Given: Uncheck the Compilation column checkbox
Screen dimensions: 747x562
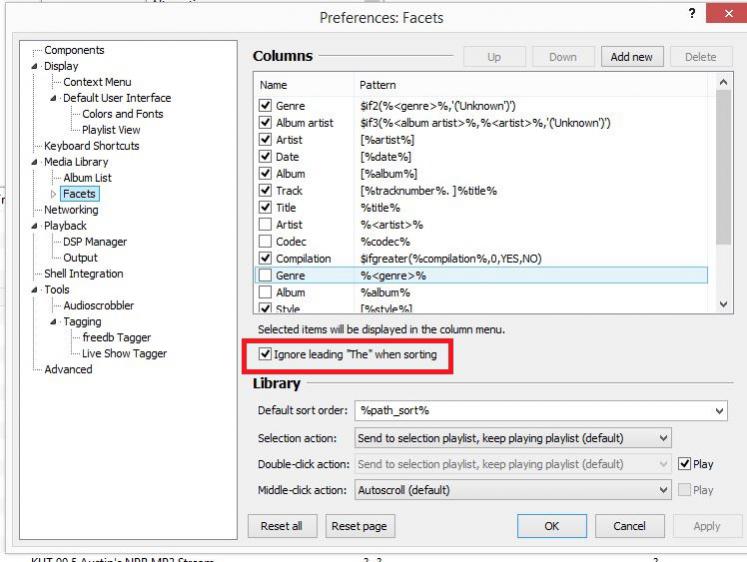Looking at the screenshot, I should pos(265,258).
